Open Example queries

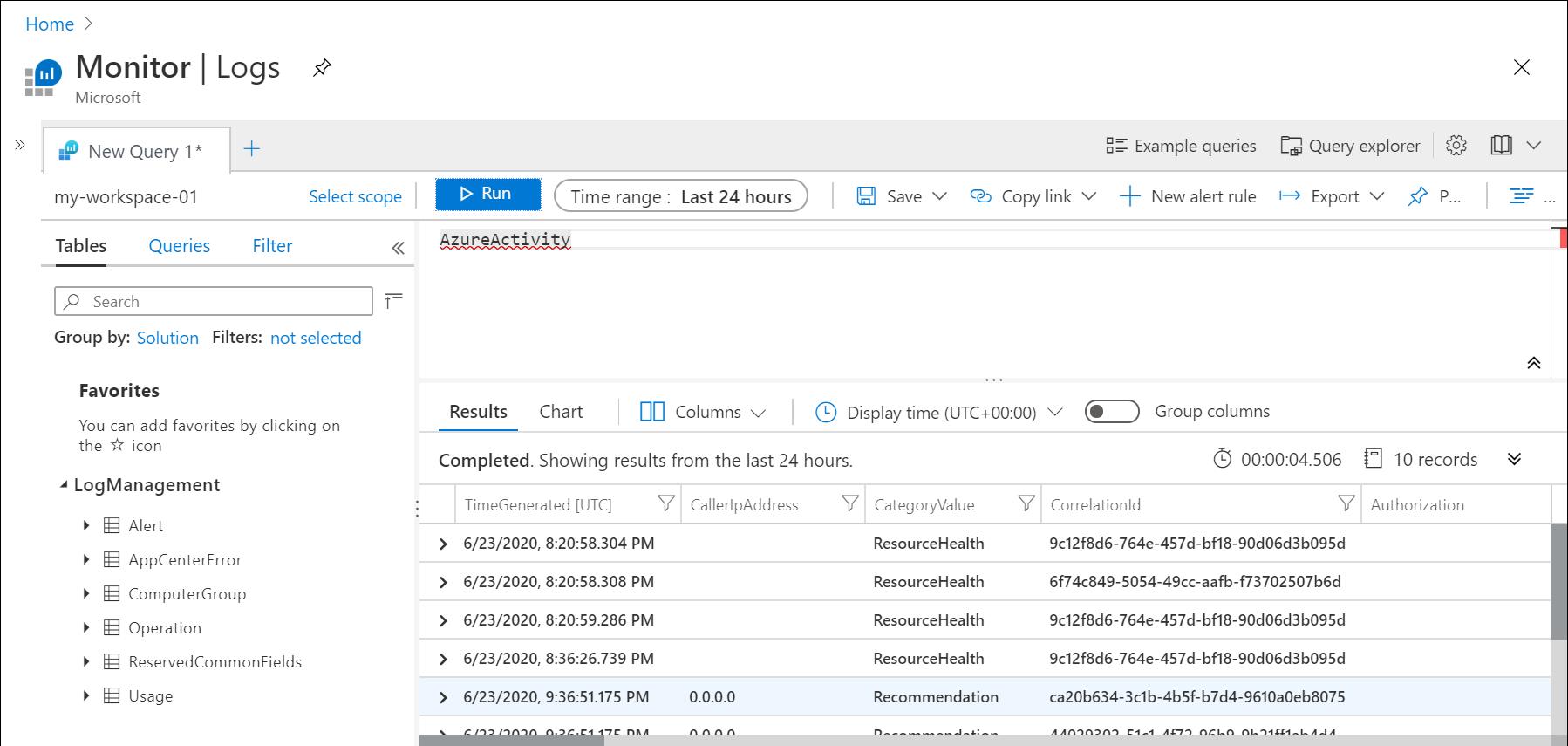pyautogui.click(x=1181, y=146)
